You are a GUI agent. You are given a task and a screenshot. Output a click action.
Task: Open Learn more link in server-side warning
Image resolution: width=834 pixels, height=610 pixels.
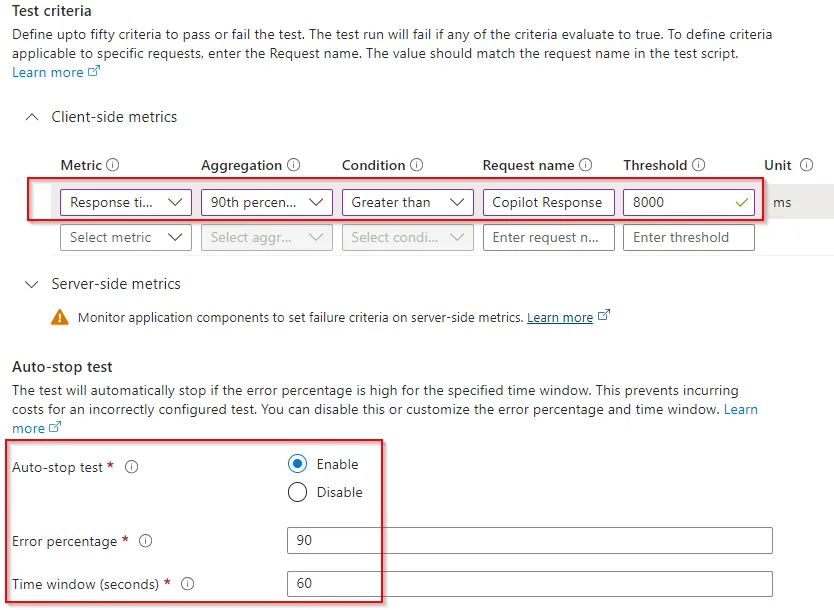(560, 318)
